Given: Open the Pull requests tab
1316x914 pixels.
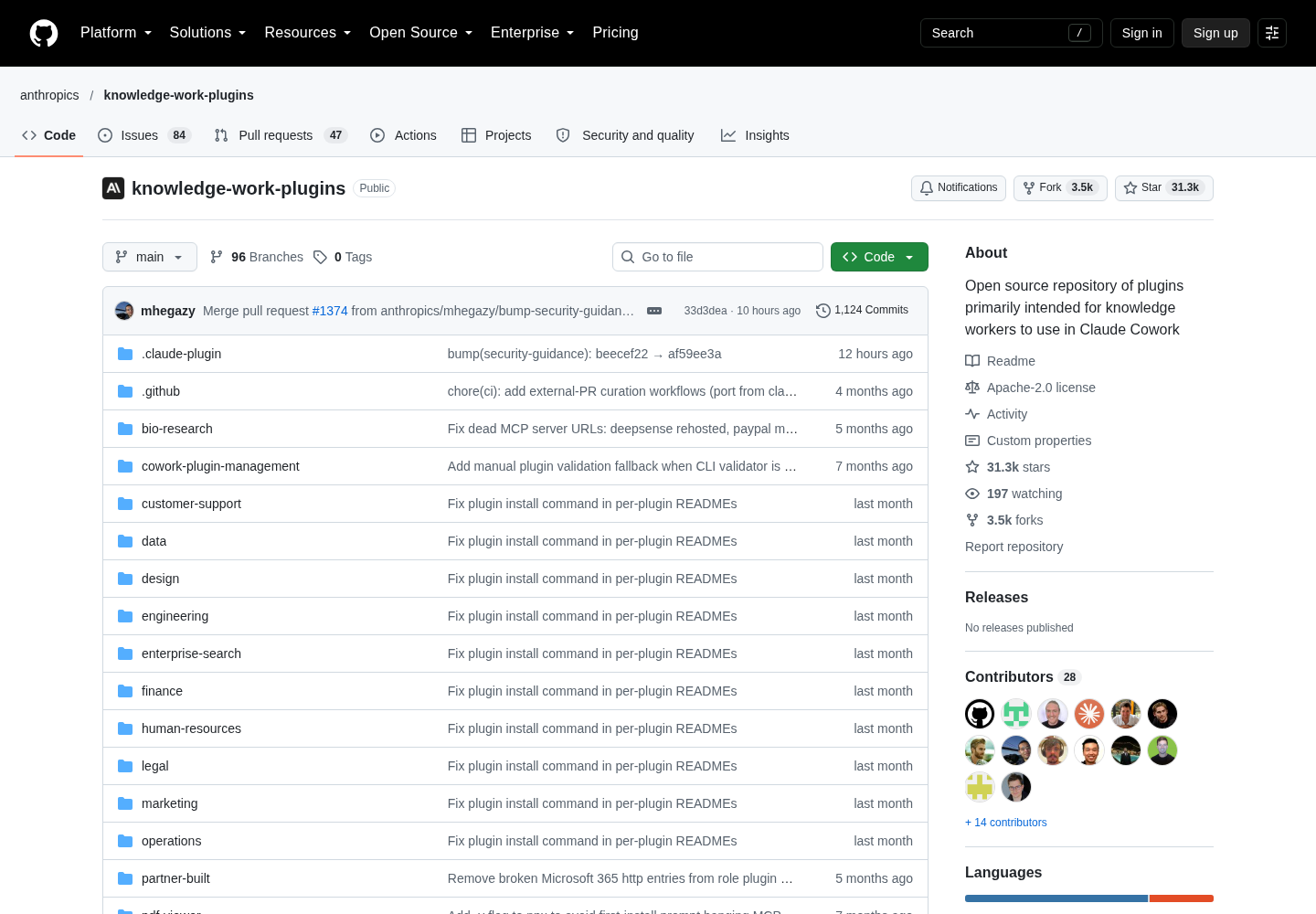Looking at the screenshot, I should 281,135.
